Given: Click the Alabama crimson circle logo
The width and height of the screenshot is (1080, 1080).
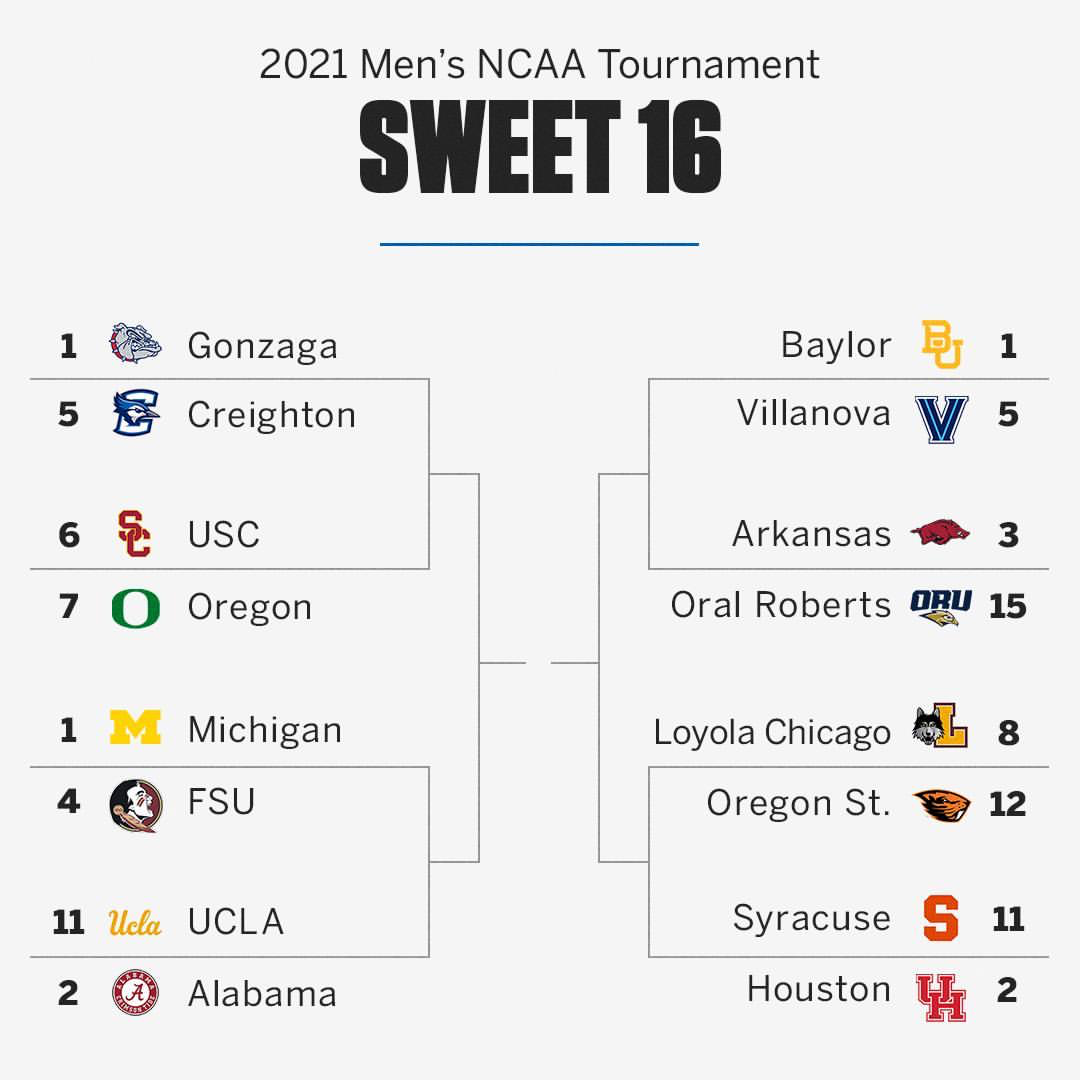Looking at the screenshot, I should click(x=135, y=993).
